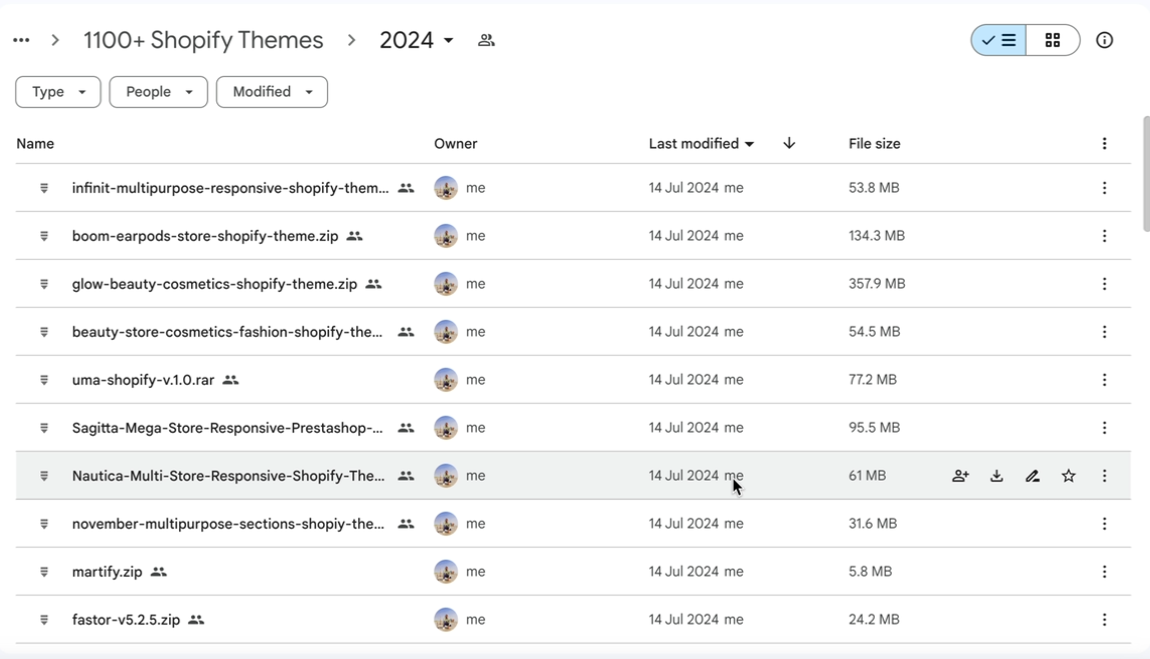Click the owner avatar in the martify.zip row
1150x659 pixels.
pyautogui.click(x=445, y=572)
